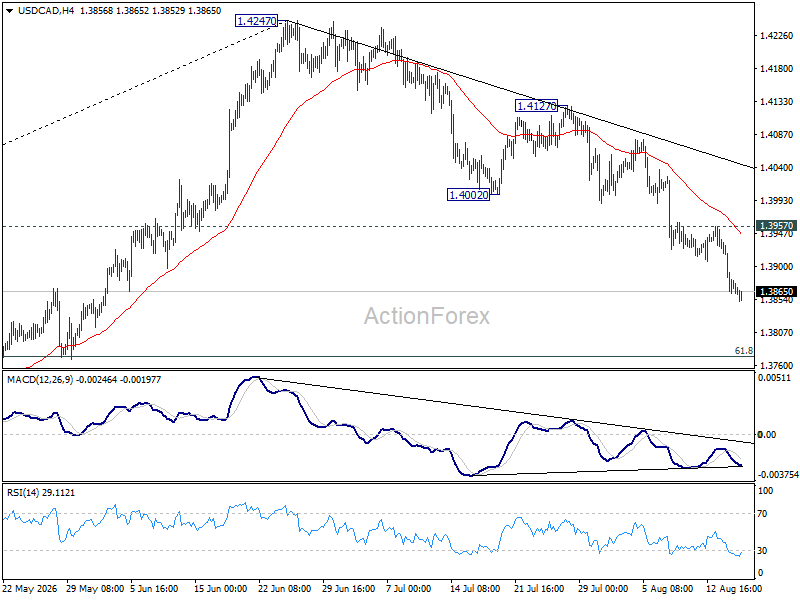800x600 pixels.
Task: Select the current price 1.38650 axis tag
Action: pyautogui.click(x=776, y=292)
